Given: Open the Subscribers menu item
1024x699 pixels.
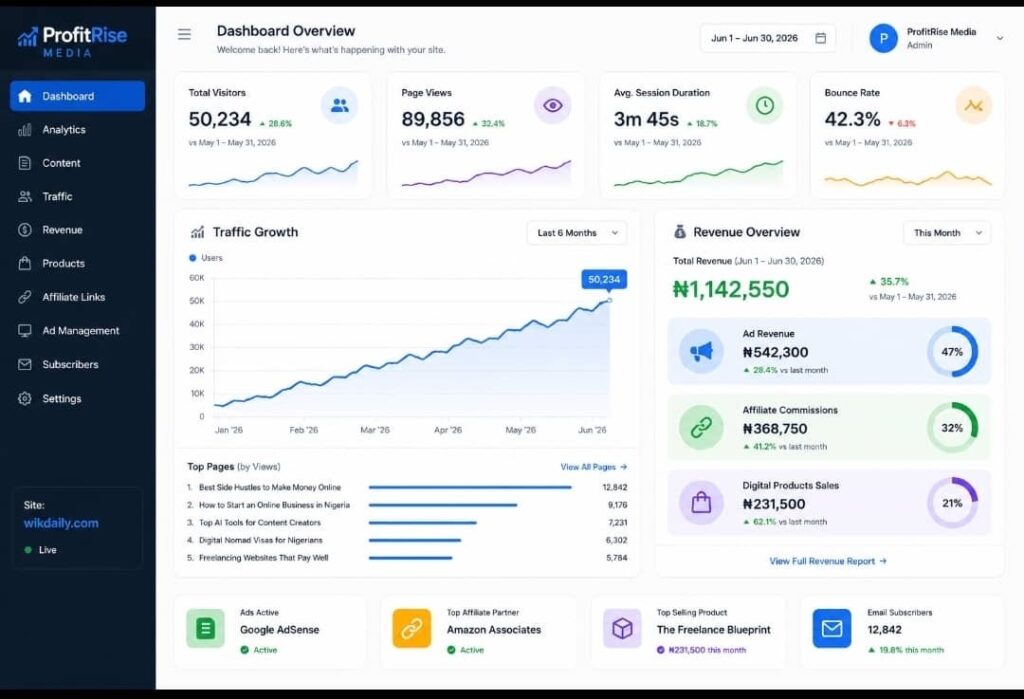Looking at the screenshot, I should coord(78,365).
